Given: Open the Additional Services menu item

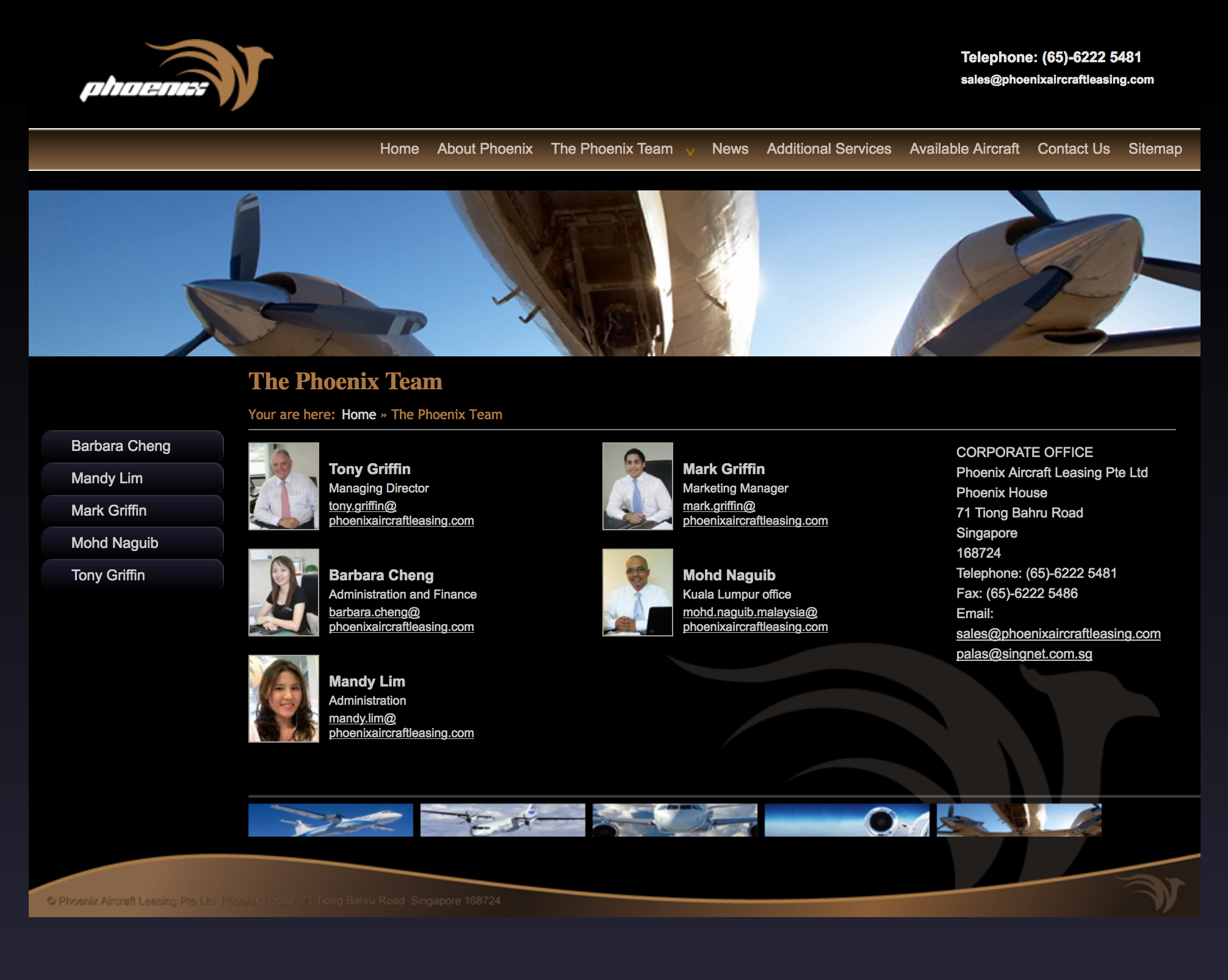Looking at the screenshot, I should [828, 149].
